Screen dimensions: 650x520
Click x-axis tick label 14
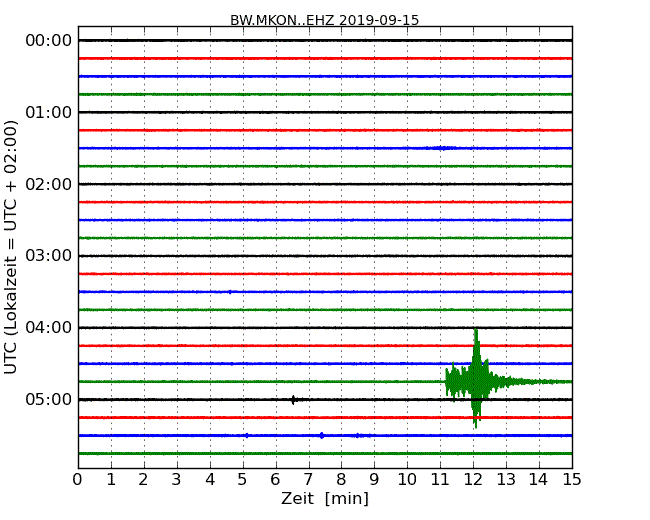point(539,480)
